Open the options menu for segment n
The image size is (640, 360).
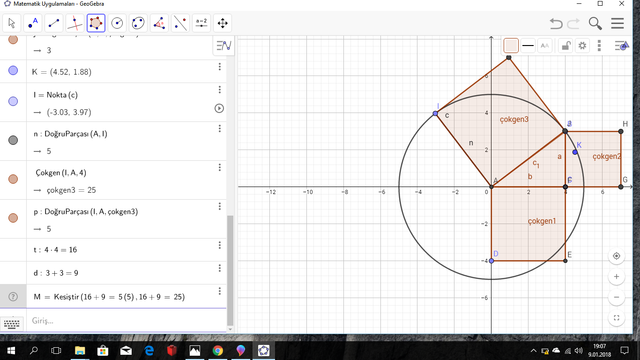pyautogui.click(x=220, y=129)
